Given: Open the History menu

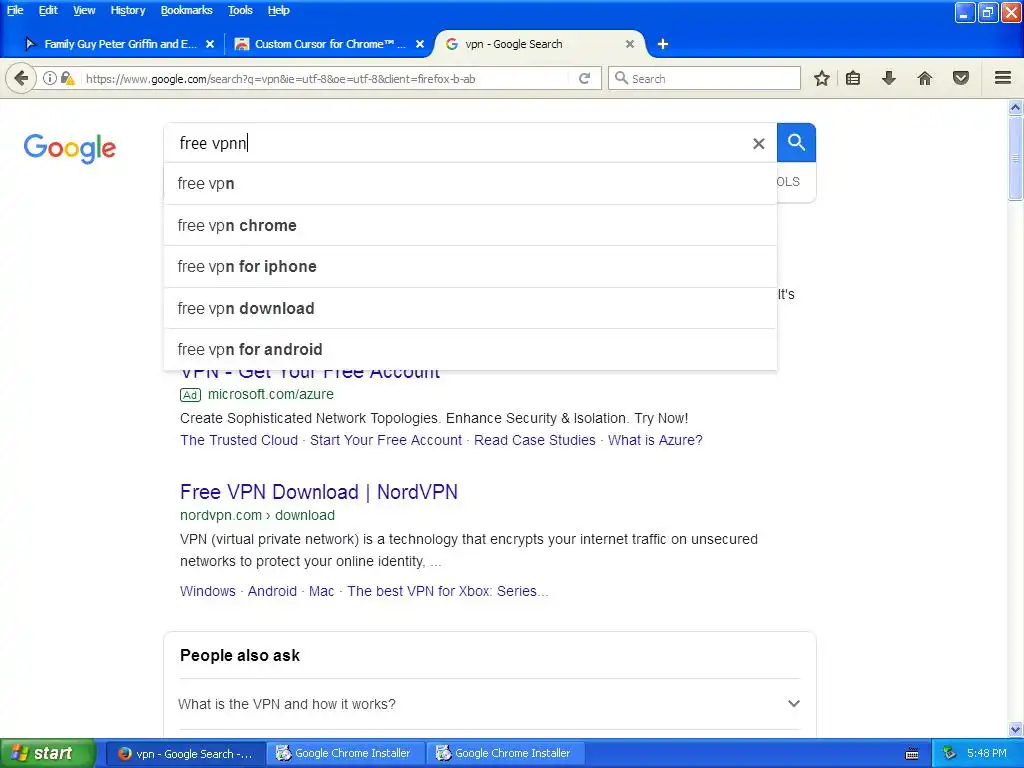Looking at the screenshot, I should [127, 10].
